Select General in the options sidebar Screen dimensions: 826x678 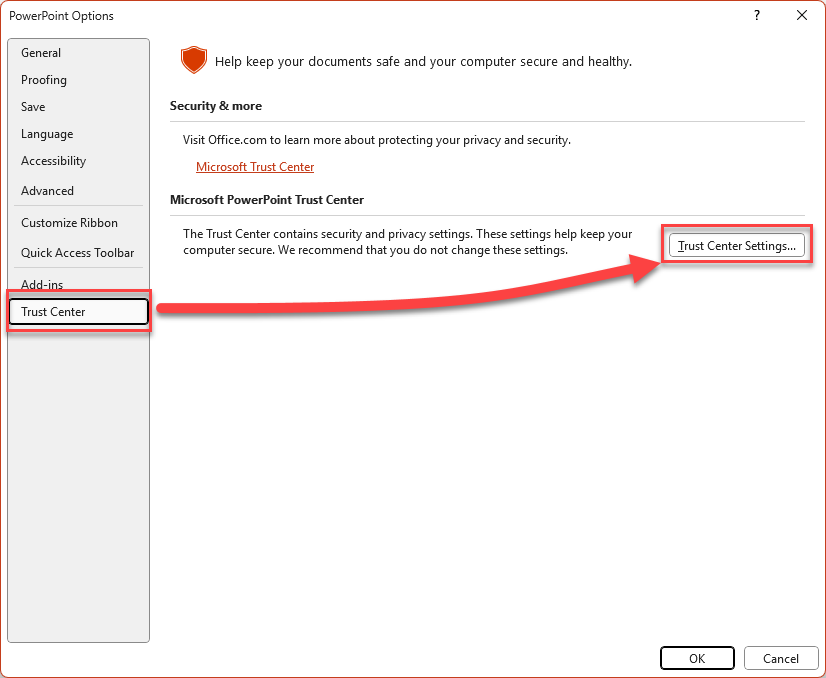click(x=41, y=52)
